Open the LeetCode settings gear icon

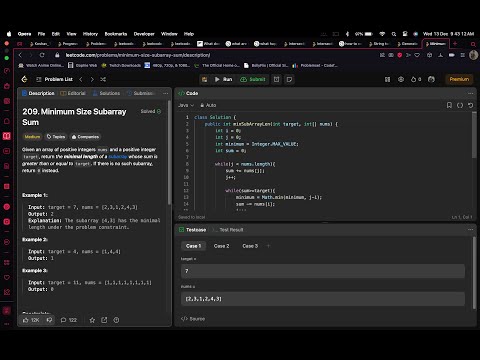pyautogui.click(x=401, y=79)
